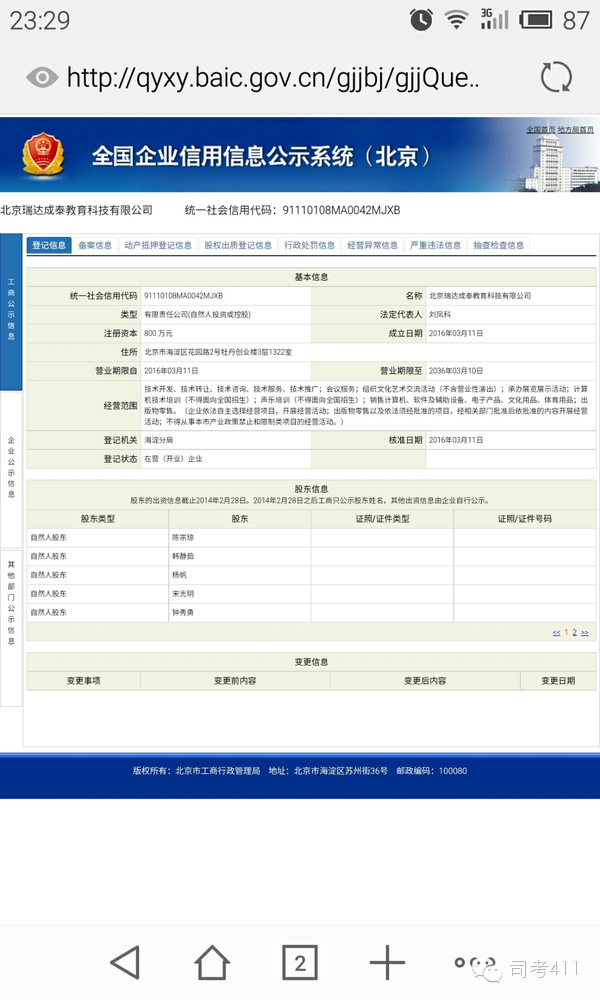The image size is (600, 1000).
Task: Click business term end date 2036年03月10日
Action: pos(456,371)
